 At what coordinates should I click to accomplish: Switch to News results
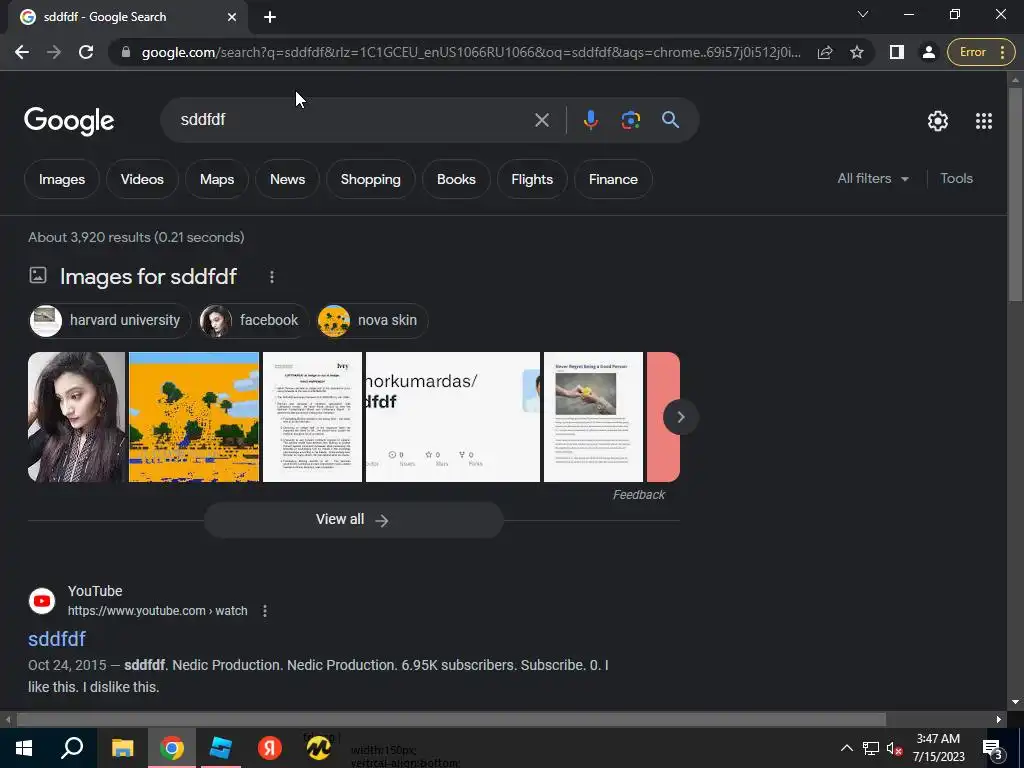[x=287, y=179]
